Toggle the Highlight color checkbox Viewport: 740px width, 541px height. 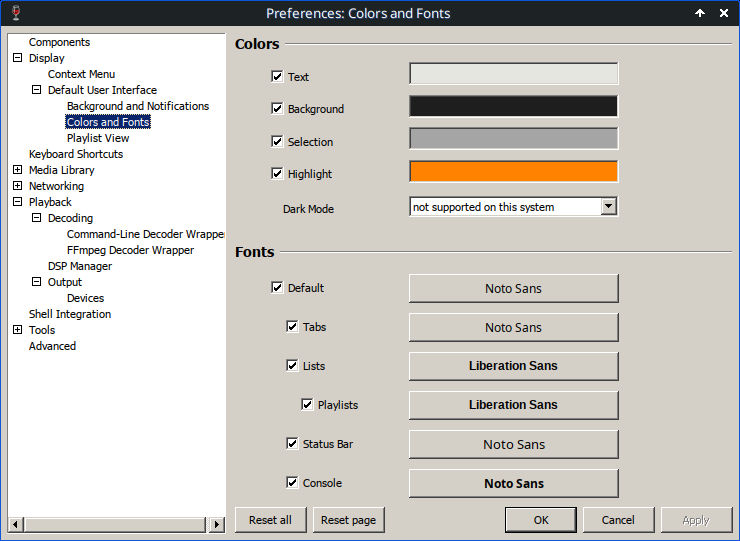pyautogui.click(x=277, y=173)
